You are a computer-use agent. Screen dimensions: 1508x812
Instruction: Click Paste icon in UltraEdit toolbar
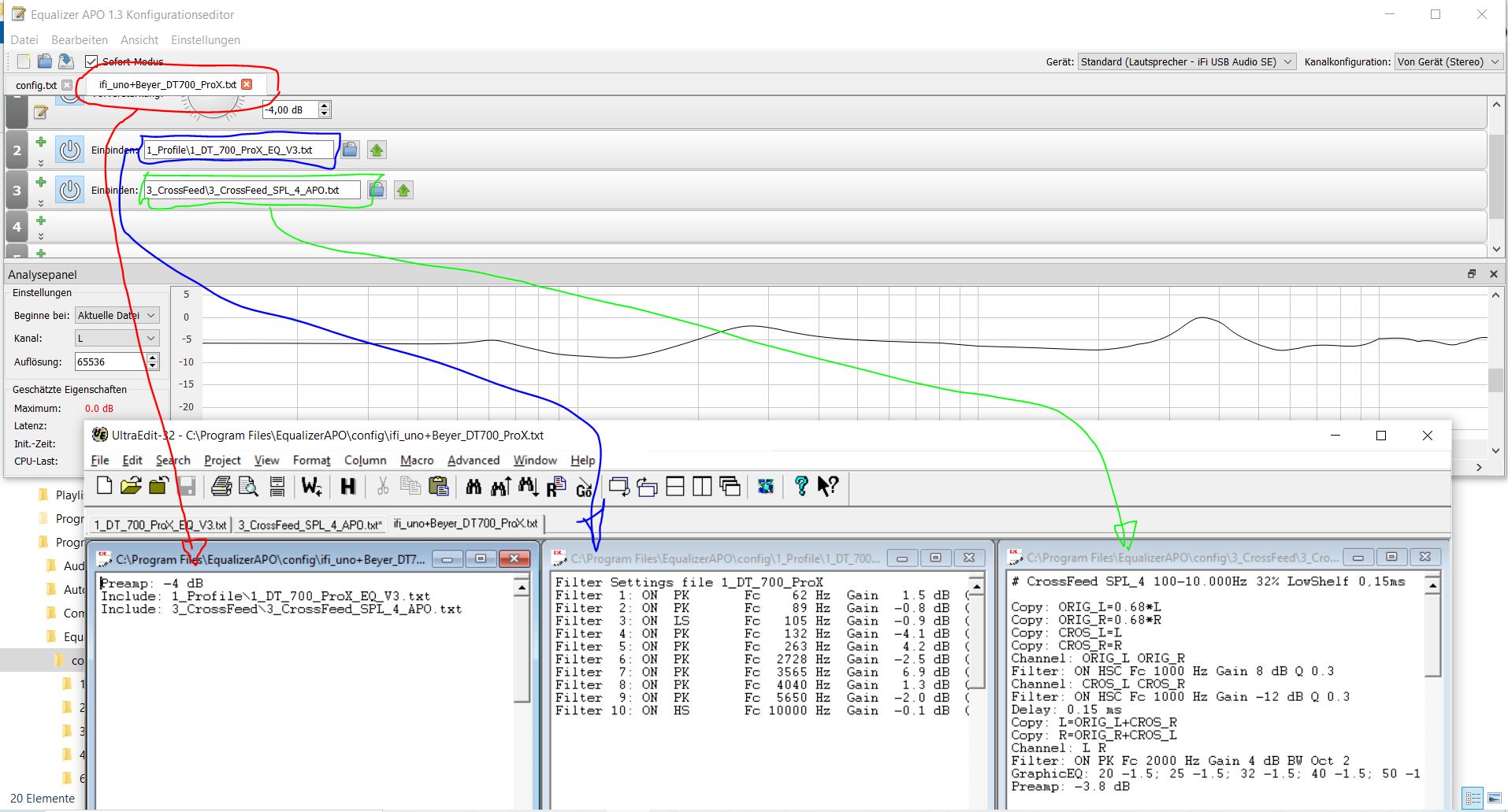pyautogui.click(x=438, y=486)
